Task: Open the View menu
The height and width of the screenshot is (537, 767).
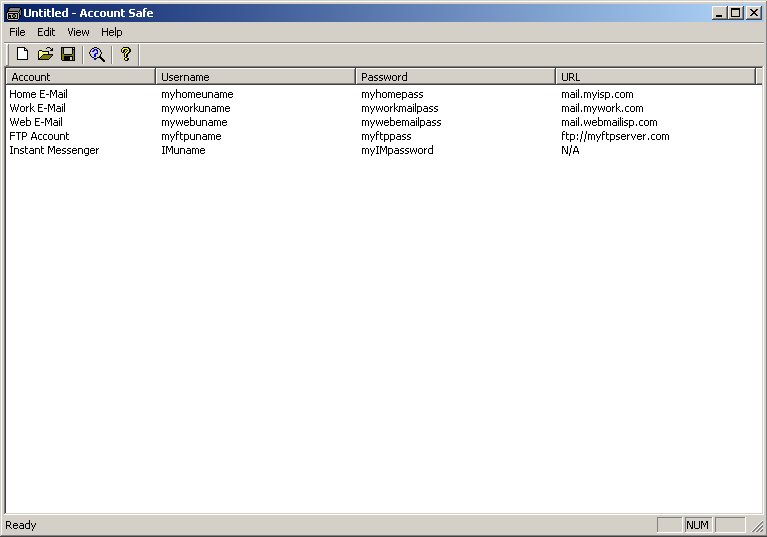Action: pyautogui.click(x=78, y=32)
